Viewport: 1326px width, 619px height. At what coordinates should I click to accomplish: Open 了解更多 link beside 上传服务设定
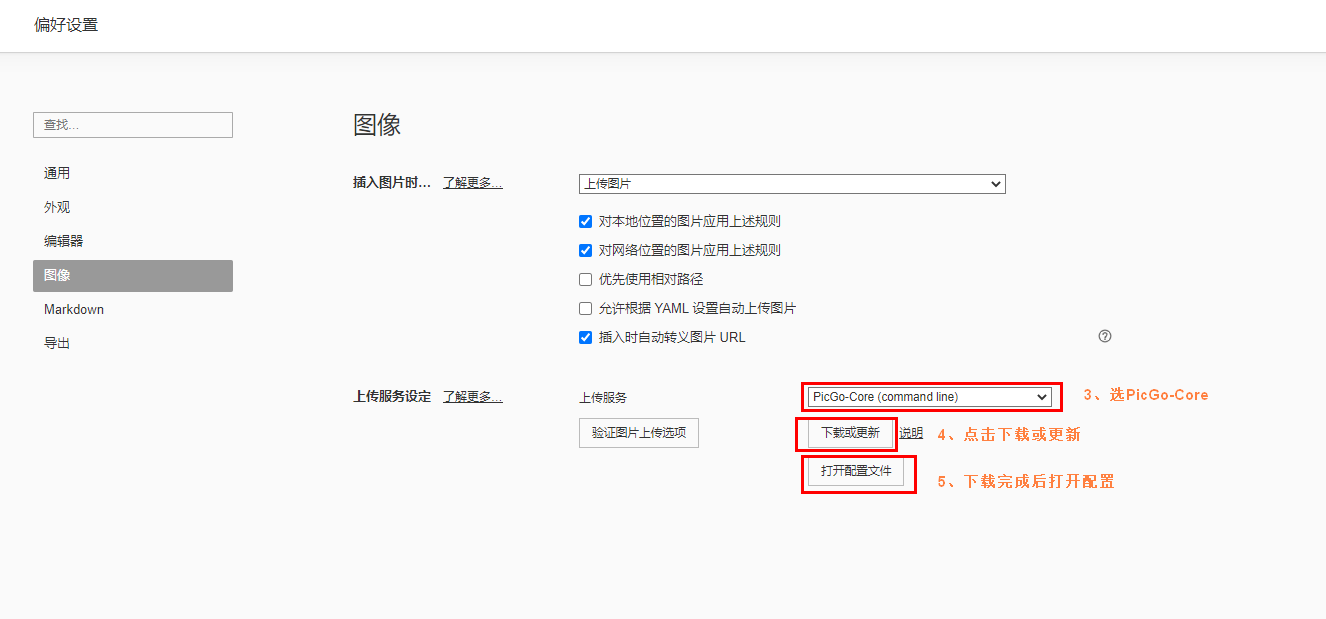coord(473,397)
